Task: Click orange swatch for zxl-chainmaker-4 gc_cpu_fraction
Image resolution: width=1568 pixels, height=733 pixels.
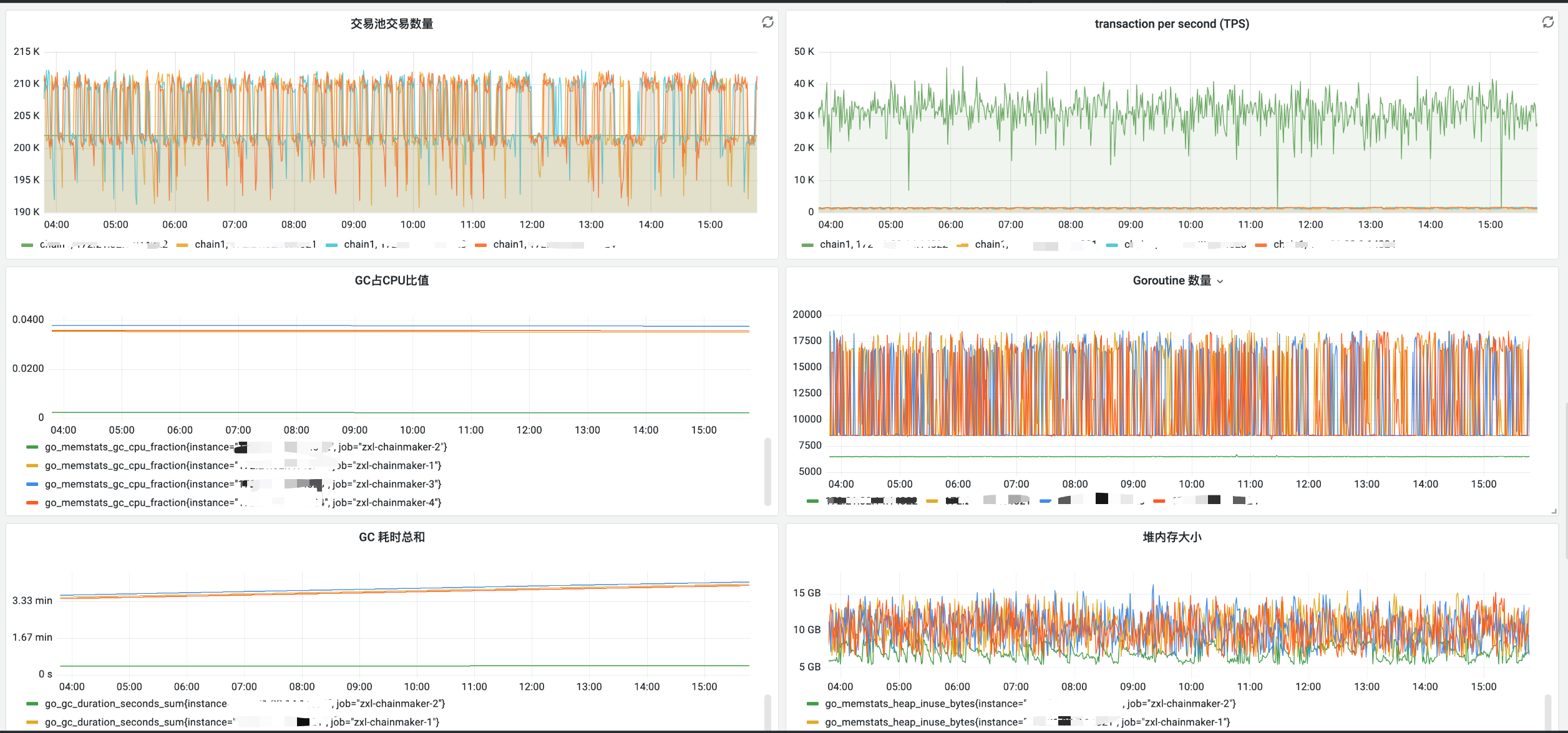Action: (32, 503)
